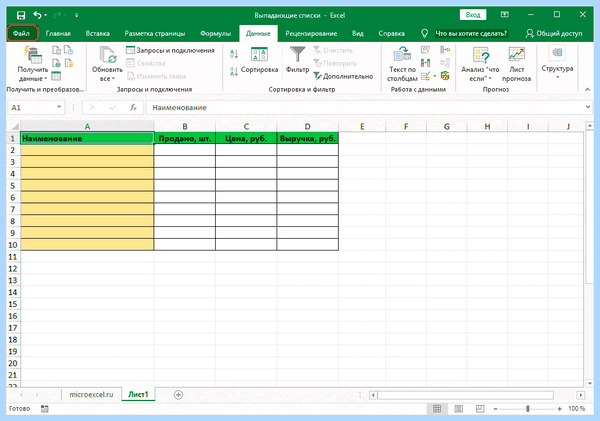Select the Выручка, руб. header cell
This screenshot has width=600, height=421.
(x=308, y=139)
